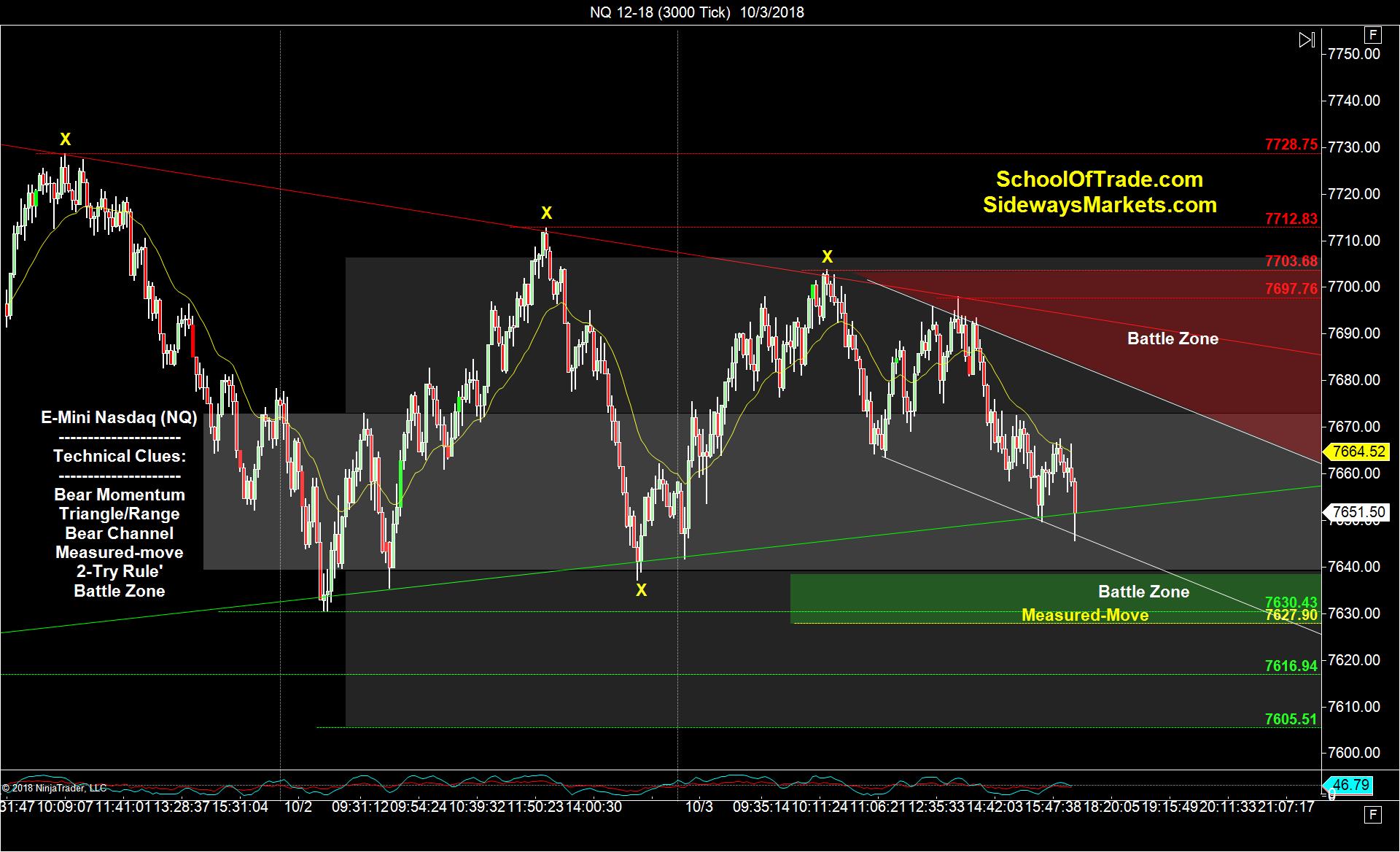Click the 7616.94 support price label
This screenshot has height=852, width=1400.
pos(1291,666)
